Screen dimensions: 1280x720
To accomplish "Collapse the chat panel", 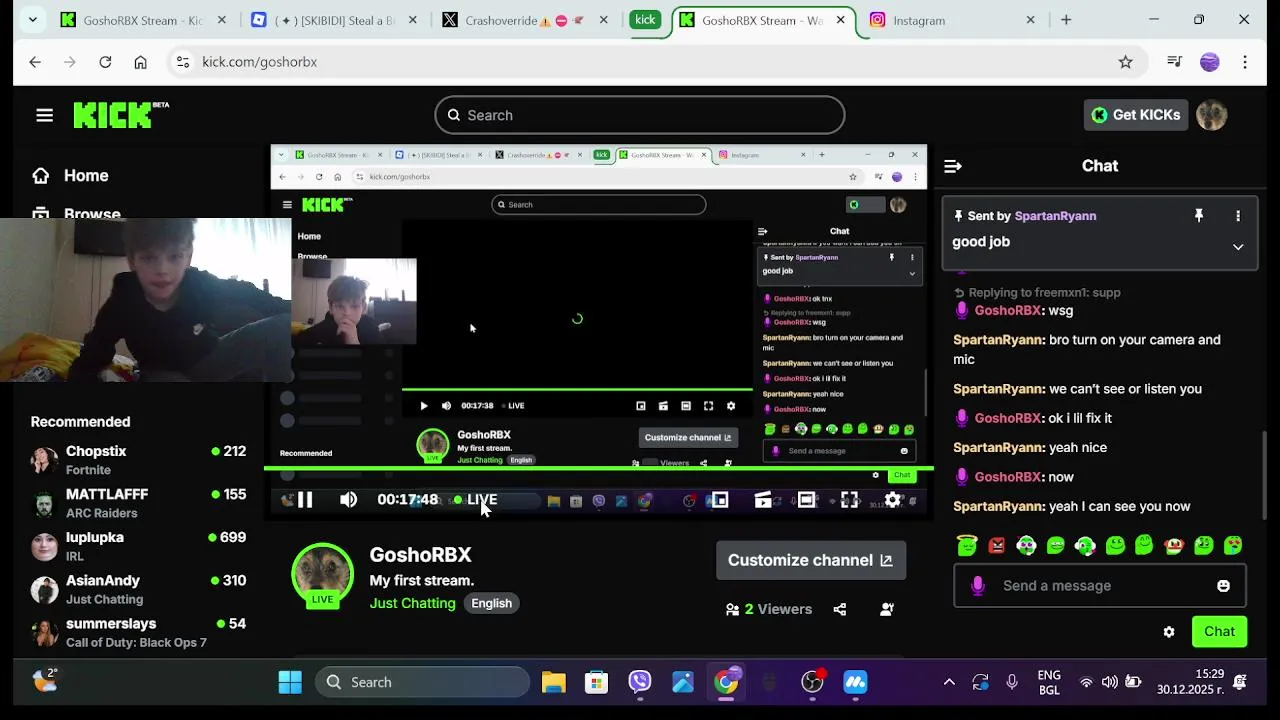I will pos(953,166).
